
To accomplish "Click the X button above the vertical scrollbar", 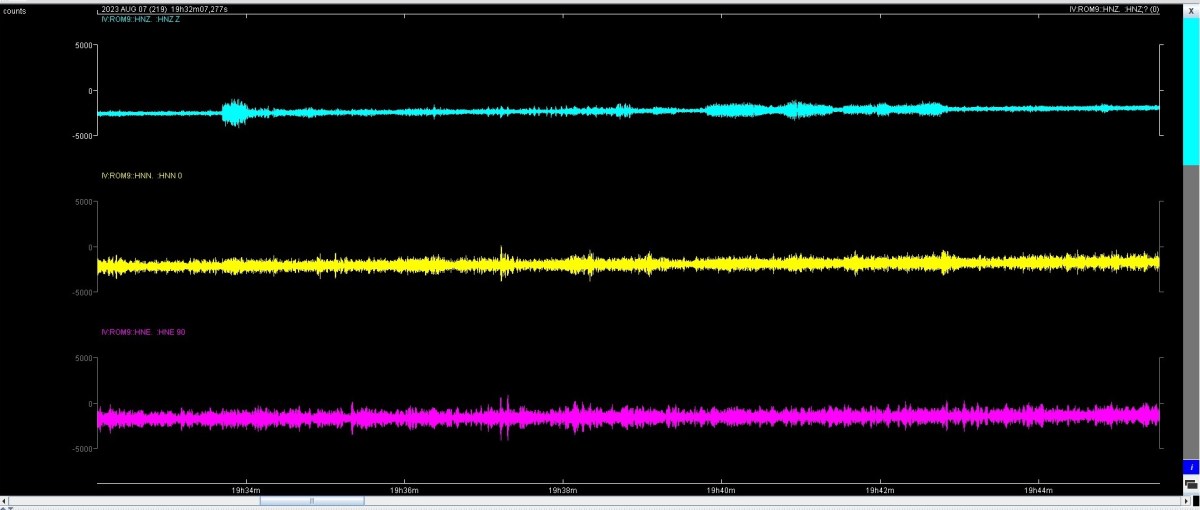I will tap(1191, 10).
